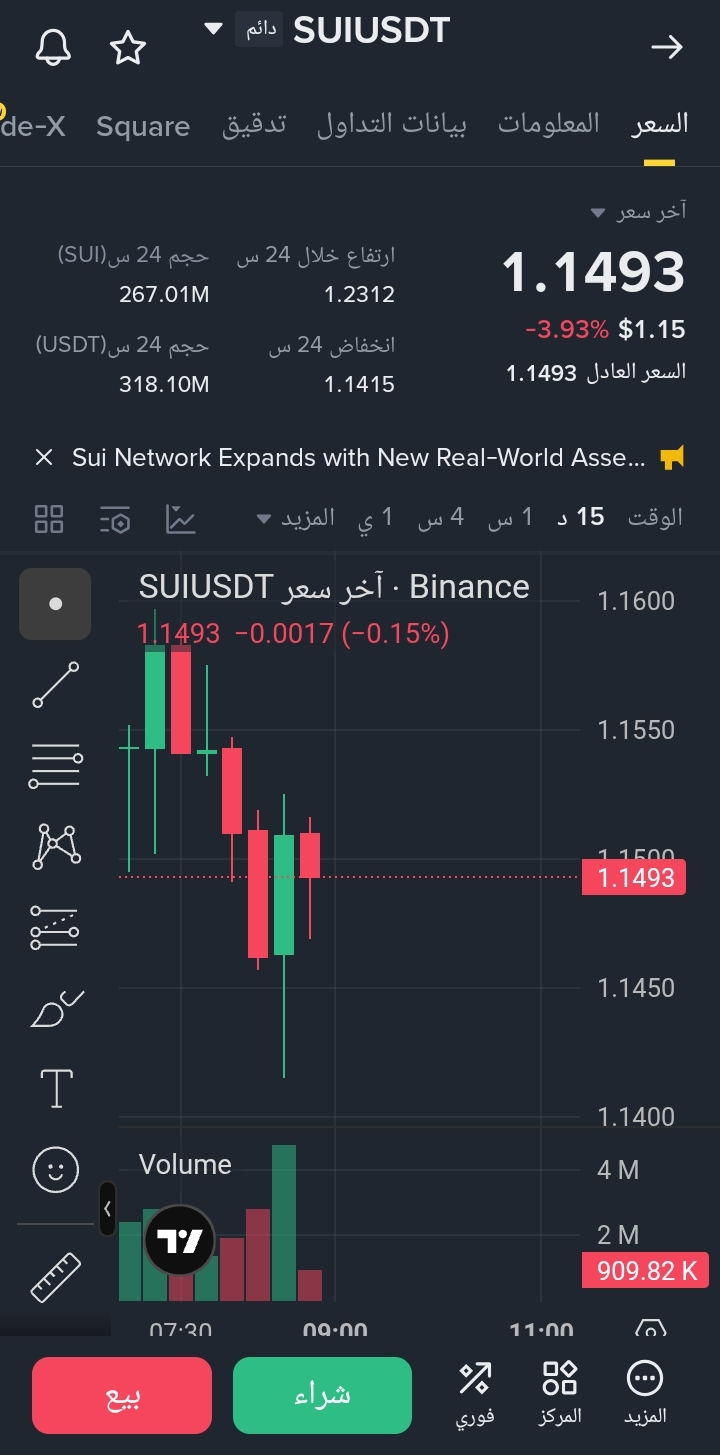Select the 15 minute timeframe
Viewport: 720px width, 1455px height.
pos(581,517)
